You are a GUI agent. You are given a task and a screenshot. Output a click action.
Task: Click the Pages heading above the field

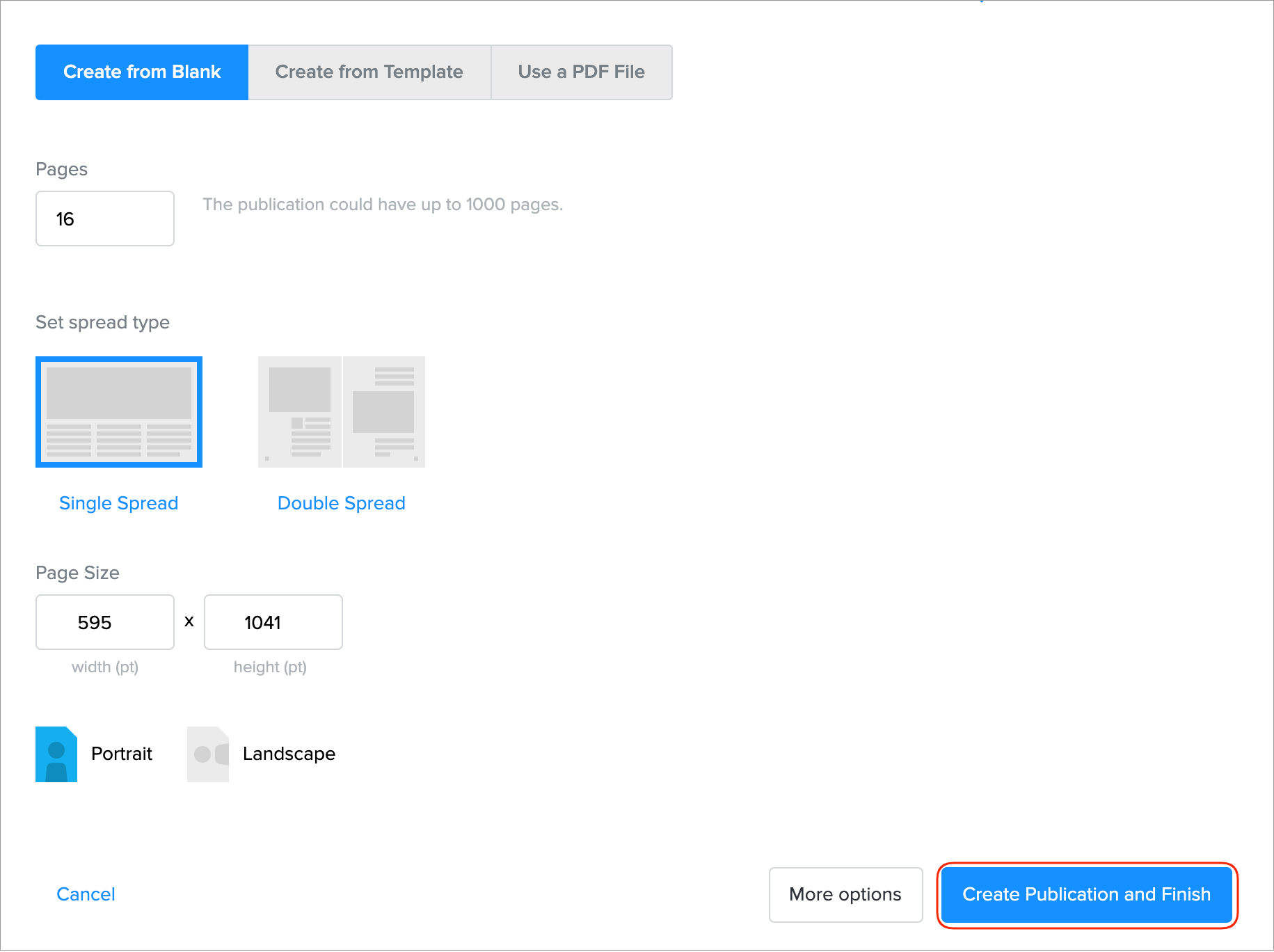pos(61,169)
